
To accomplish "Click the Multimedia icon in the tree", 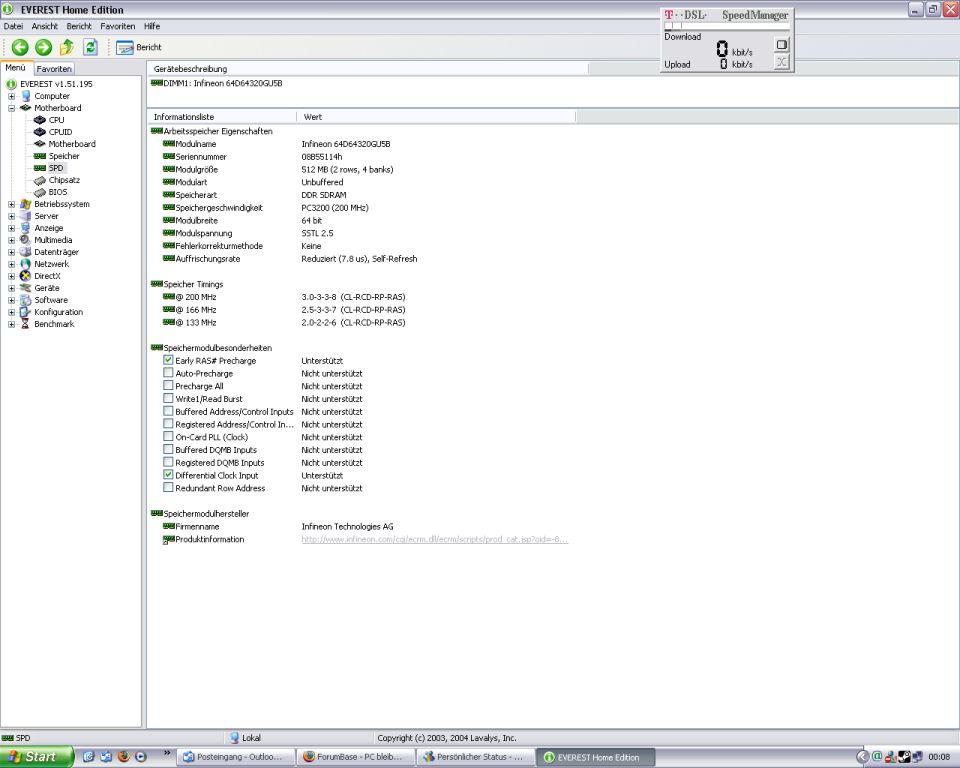I will tap(26, 240).
